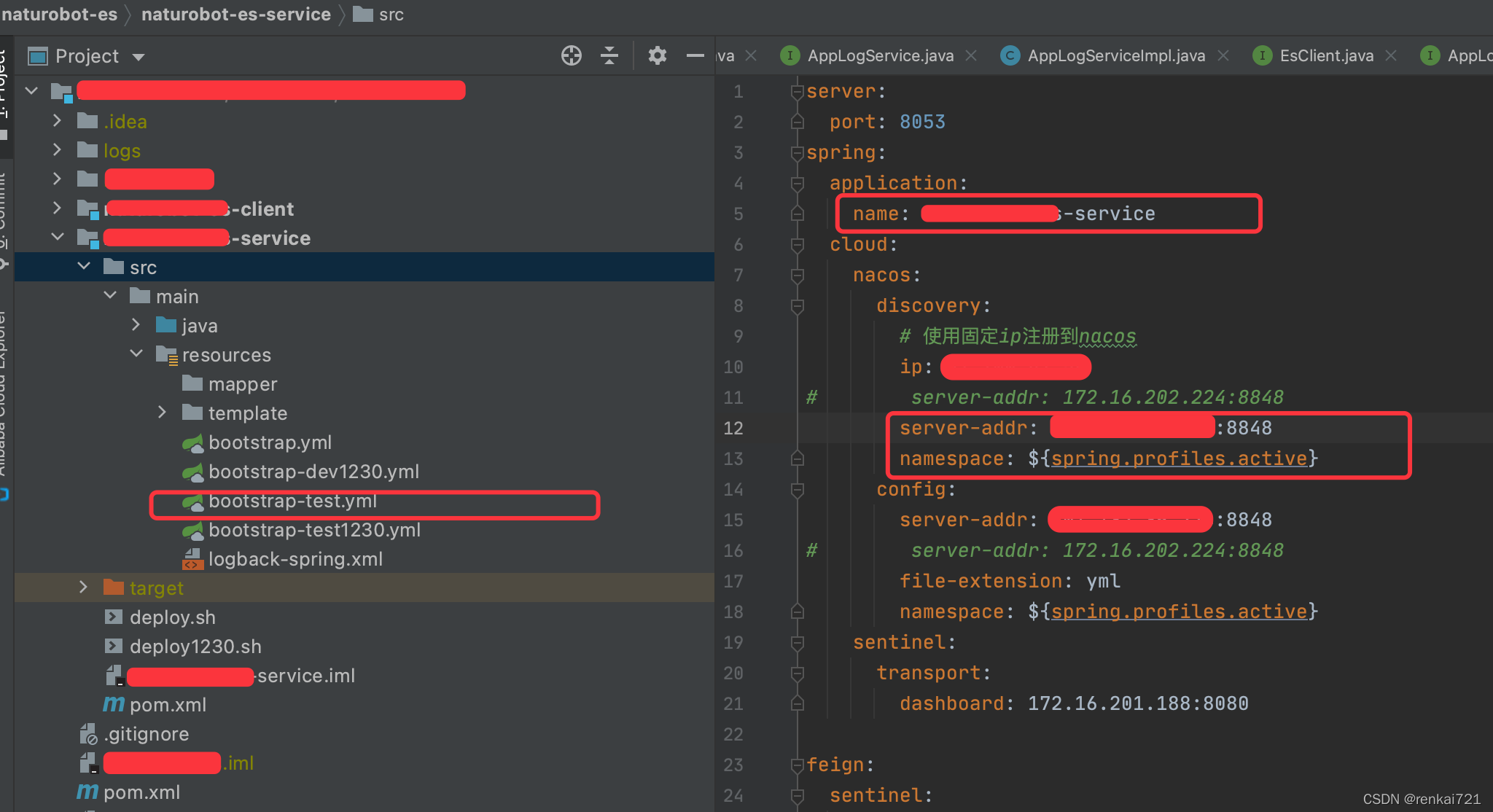Screen dimensions: 1493x812
Task: Expand the template folder
Action: (162, 412)
